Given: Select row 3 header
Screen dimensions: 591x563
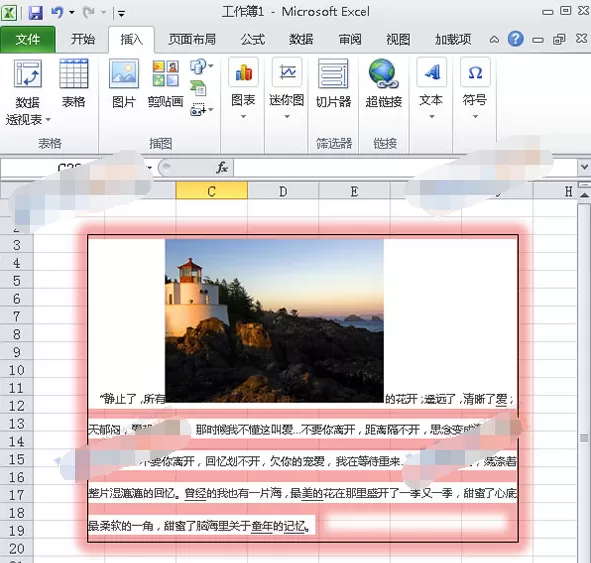Looking at the screenshot, I should tap(17, 245).
